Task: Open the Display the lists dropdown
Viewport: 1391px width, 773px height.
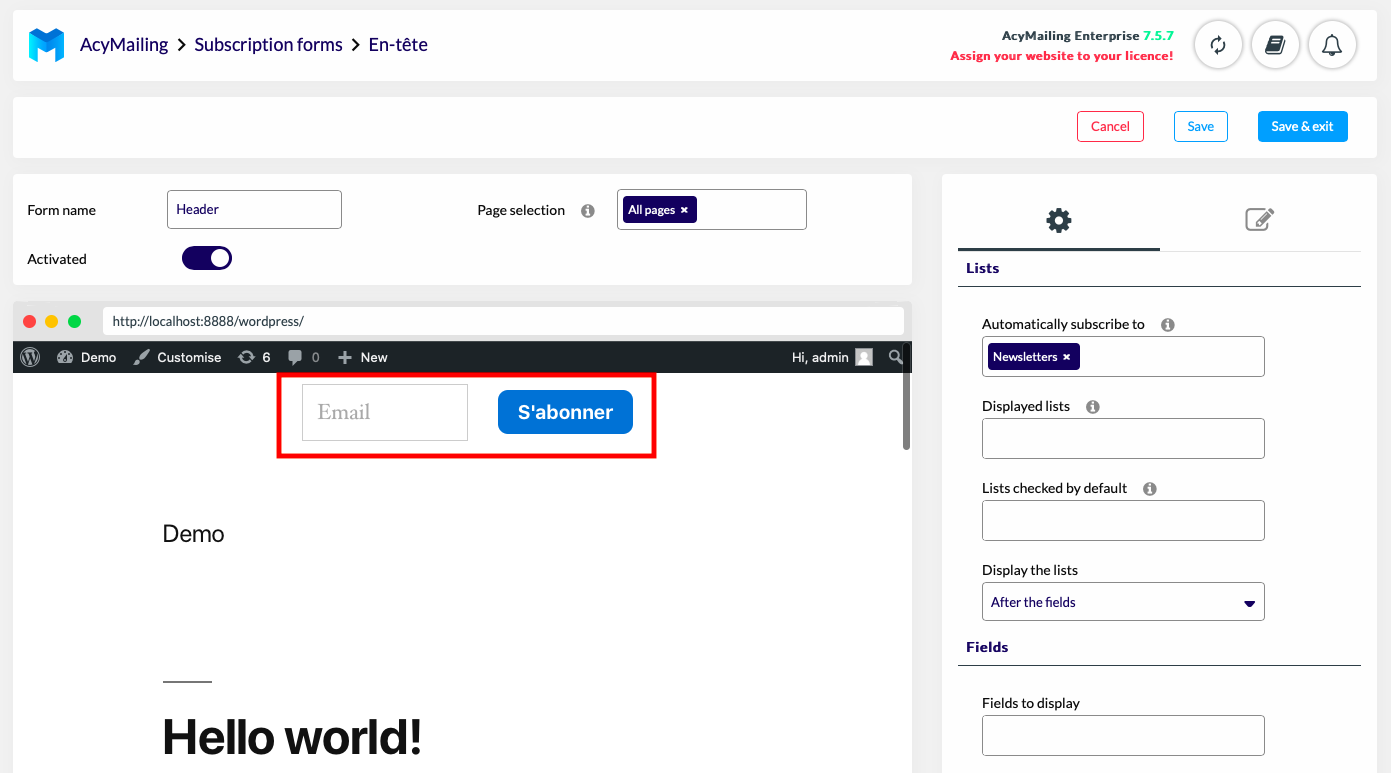Action: (x=1123, y=602)
